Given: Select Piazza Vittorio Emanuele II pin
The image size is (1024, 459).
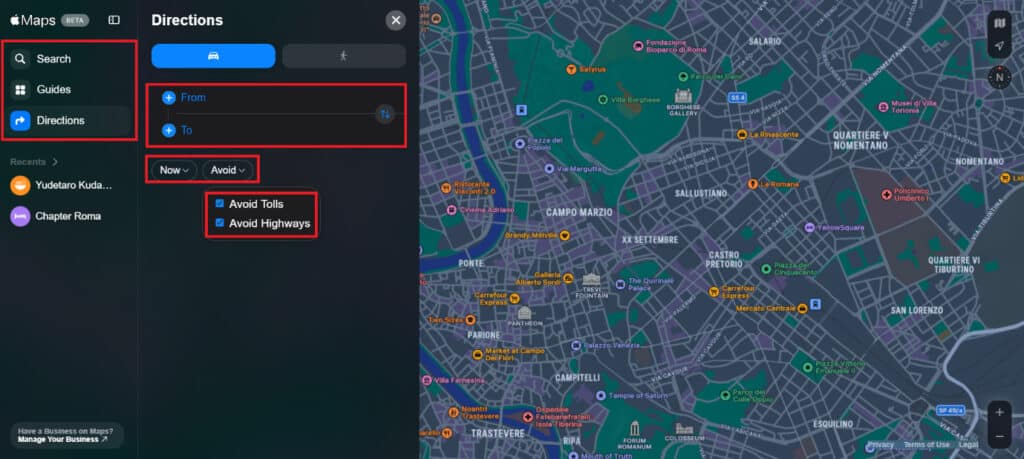Looking at the screenshot, I should 808,367.
